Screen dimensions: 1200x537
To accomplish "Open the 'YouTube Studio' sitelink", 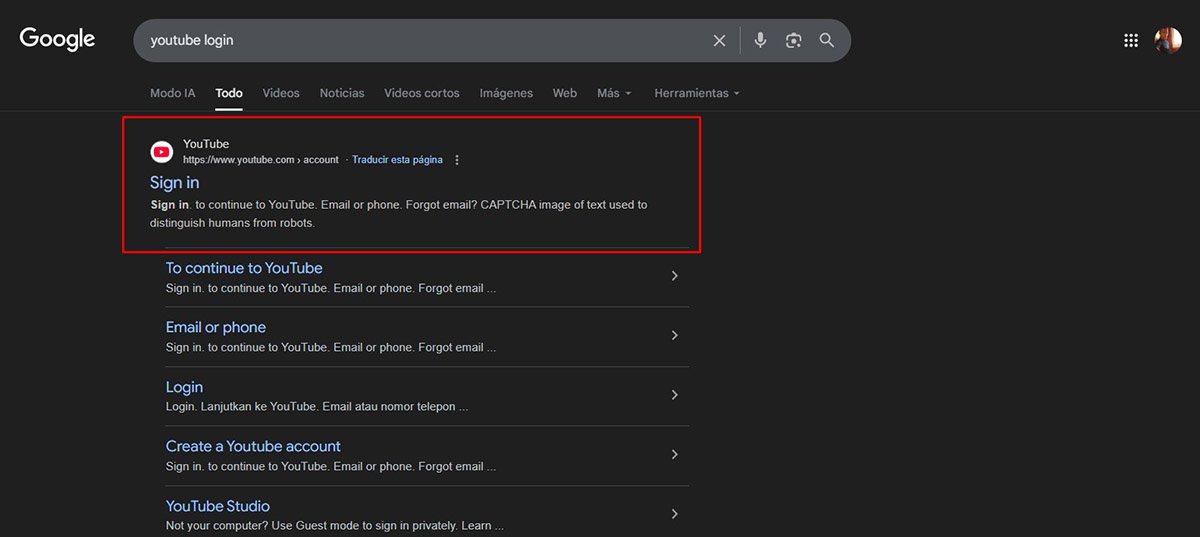I will [218, 506].
